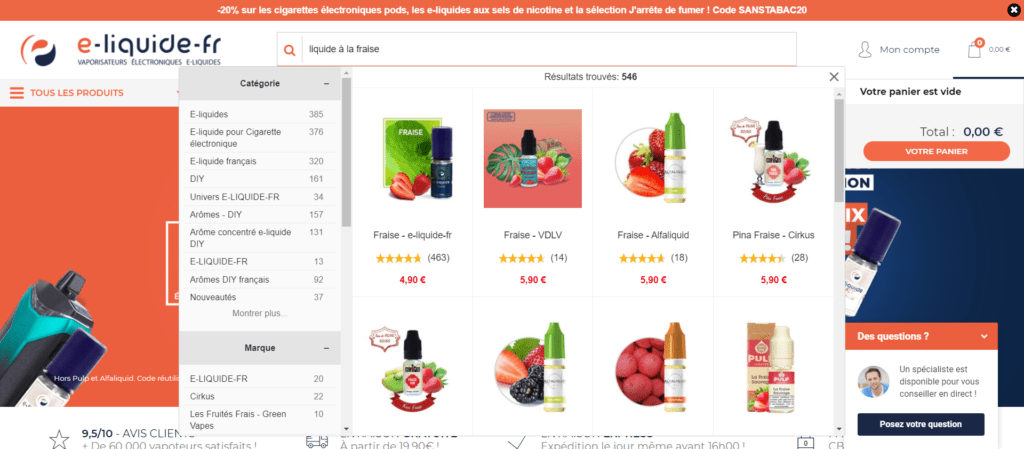
Task: Collapse the Marque filter section
Action: point(327,348)
